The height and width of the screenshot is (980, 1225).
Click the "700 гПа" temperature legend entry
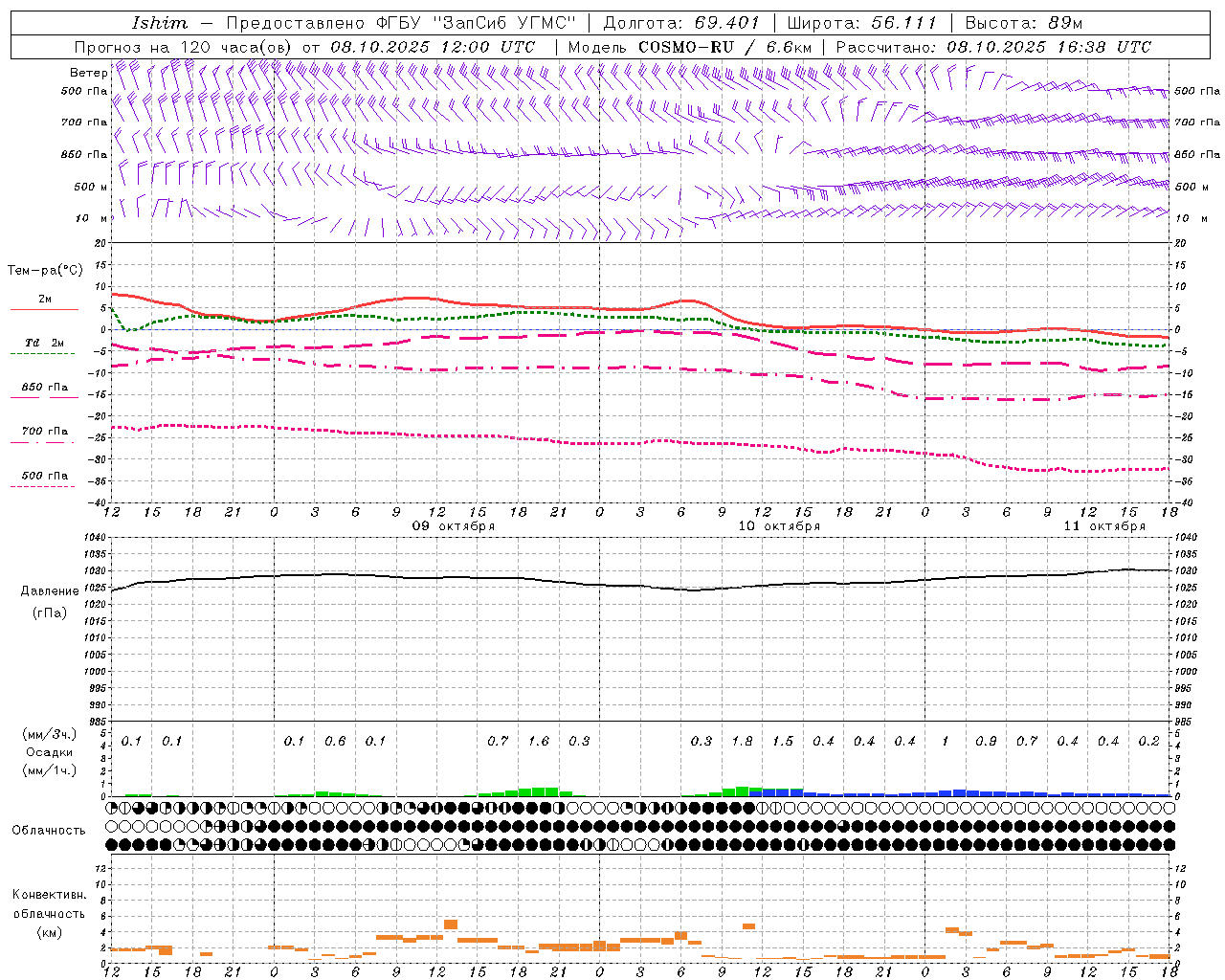tap(44, 431)
